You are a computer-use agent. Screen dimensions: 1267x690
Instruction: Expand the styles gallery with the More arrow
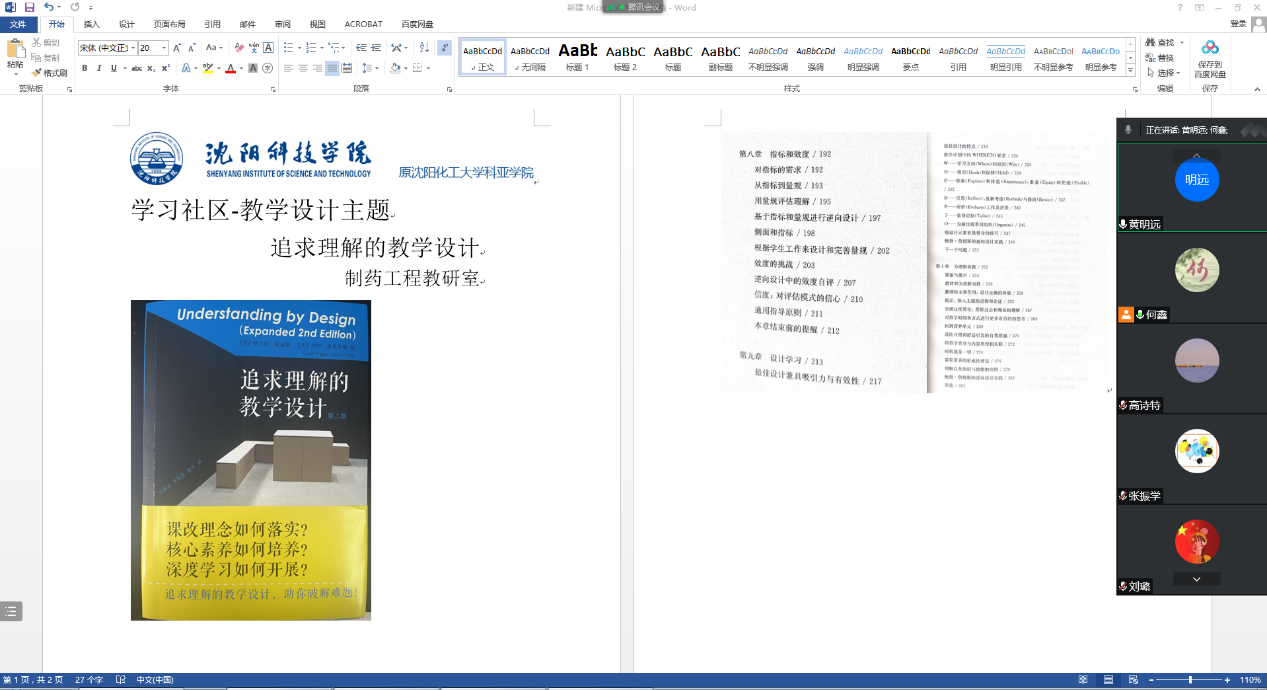coord(1132,69)
